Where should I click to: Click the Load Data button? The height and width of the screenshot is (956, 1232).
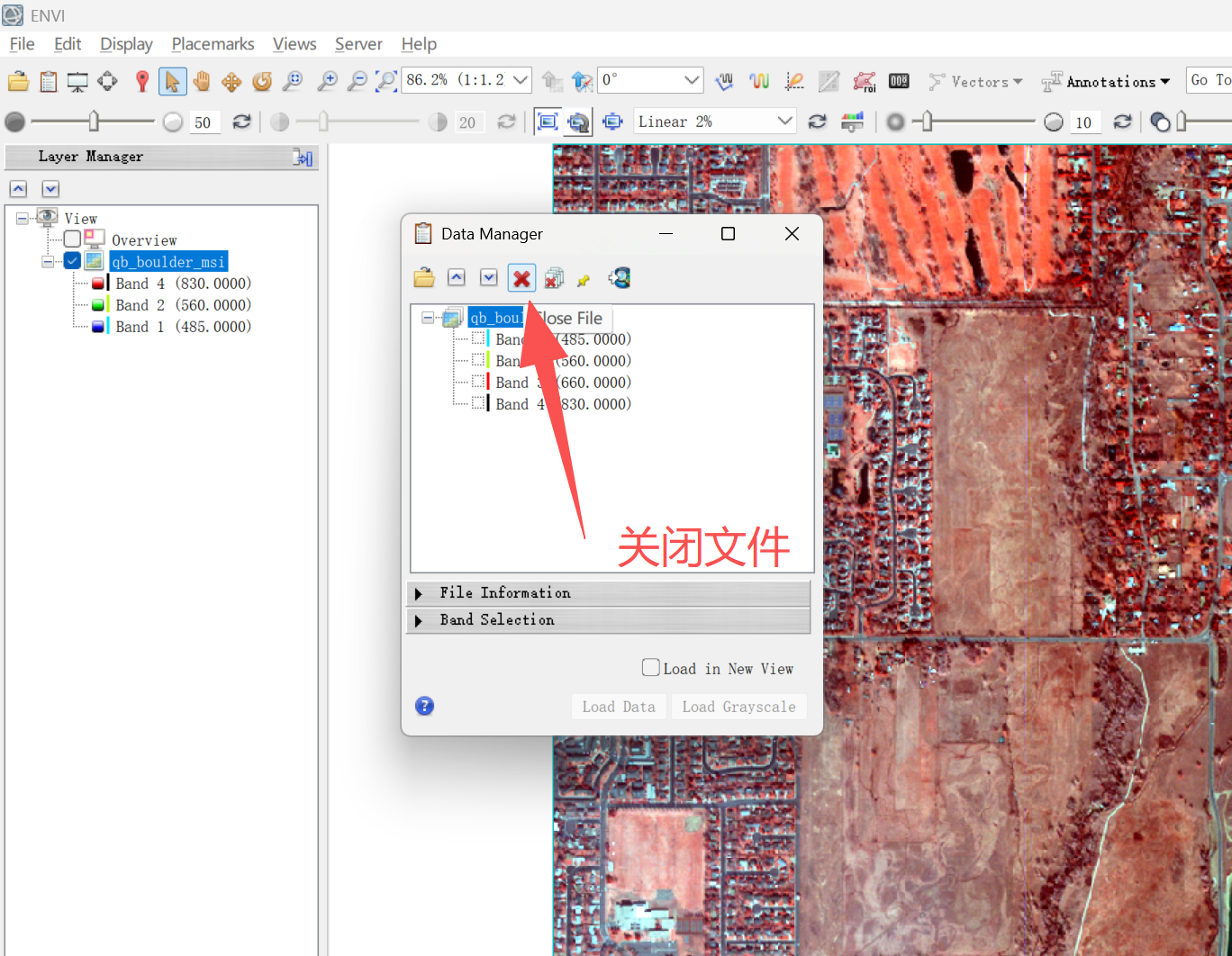click(x=619, y=707)
